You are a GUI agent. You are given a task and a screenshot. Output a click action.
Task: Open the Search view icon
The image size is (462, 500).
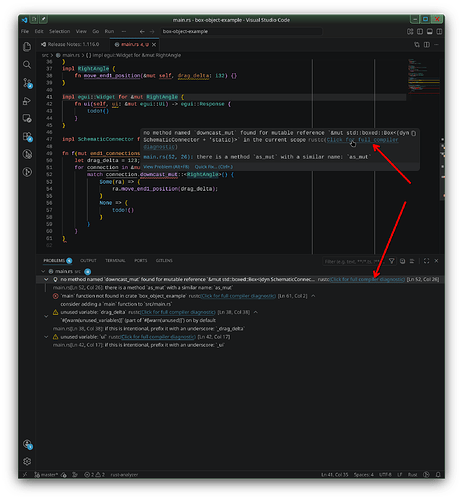pos(27,64)
